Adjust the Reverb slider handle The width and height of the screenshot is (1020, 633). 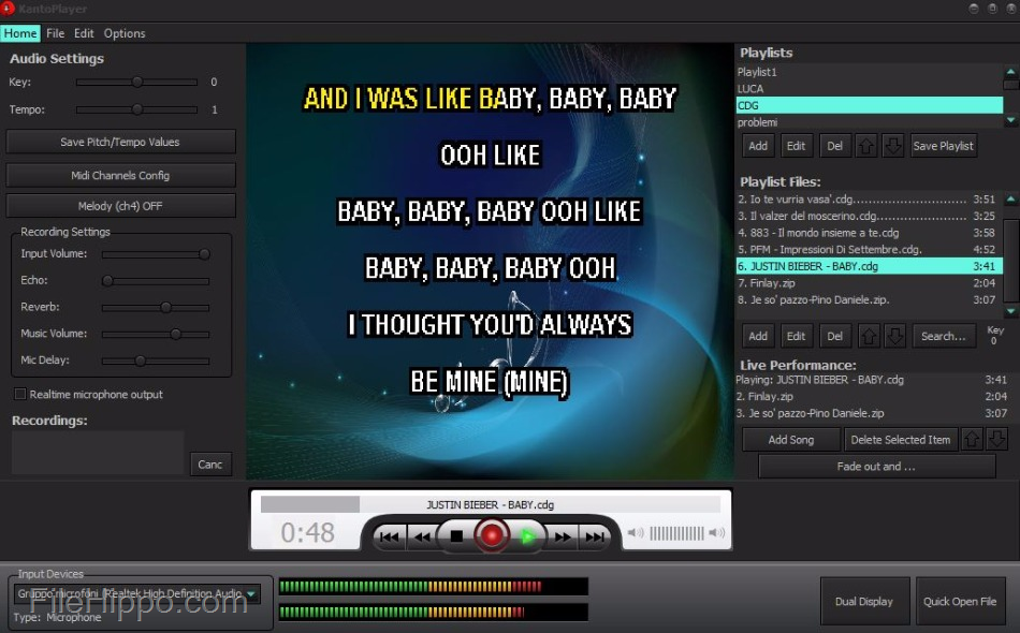(166, 307)
